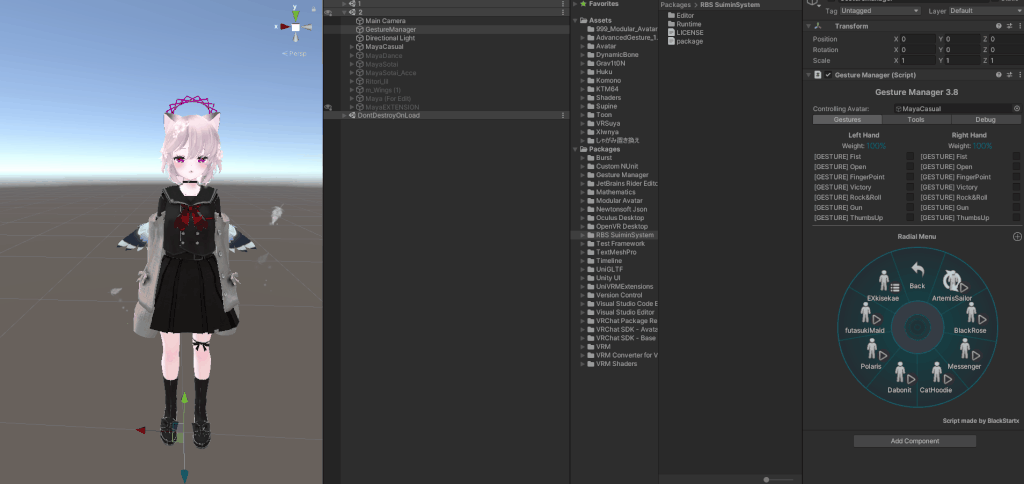Open Gesture Manager script preset icon
This screenshot has width=1024, height=484.
[1009, 75]
